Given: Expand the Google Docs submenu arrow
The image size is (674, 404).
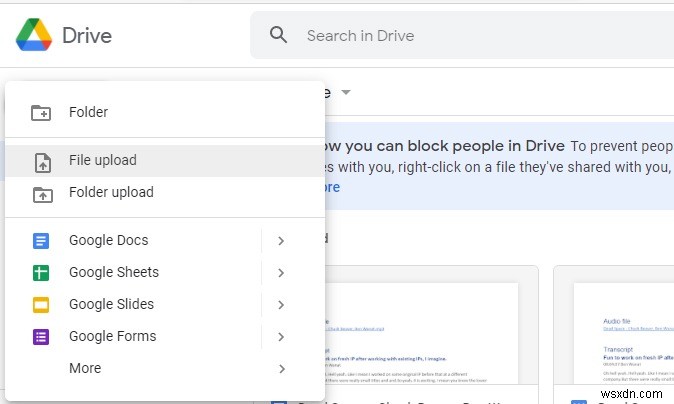Looking at the screenshot, I should 282,241.
